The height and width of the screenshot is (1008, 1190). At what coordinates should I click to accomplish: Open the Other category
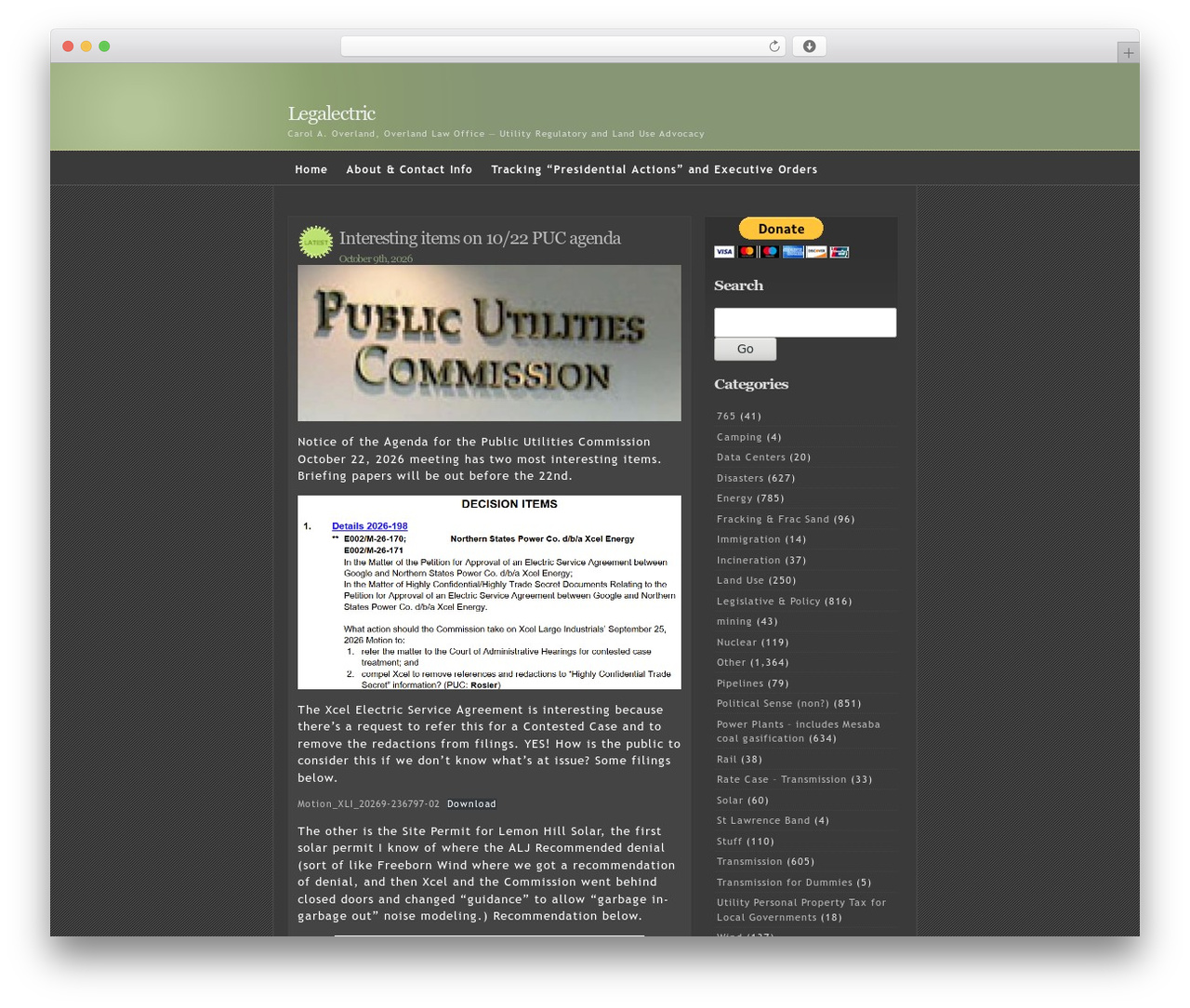click(732, 663)
